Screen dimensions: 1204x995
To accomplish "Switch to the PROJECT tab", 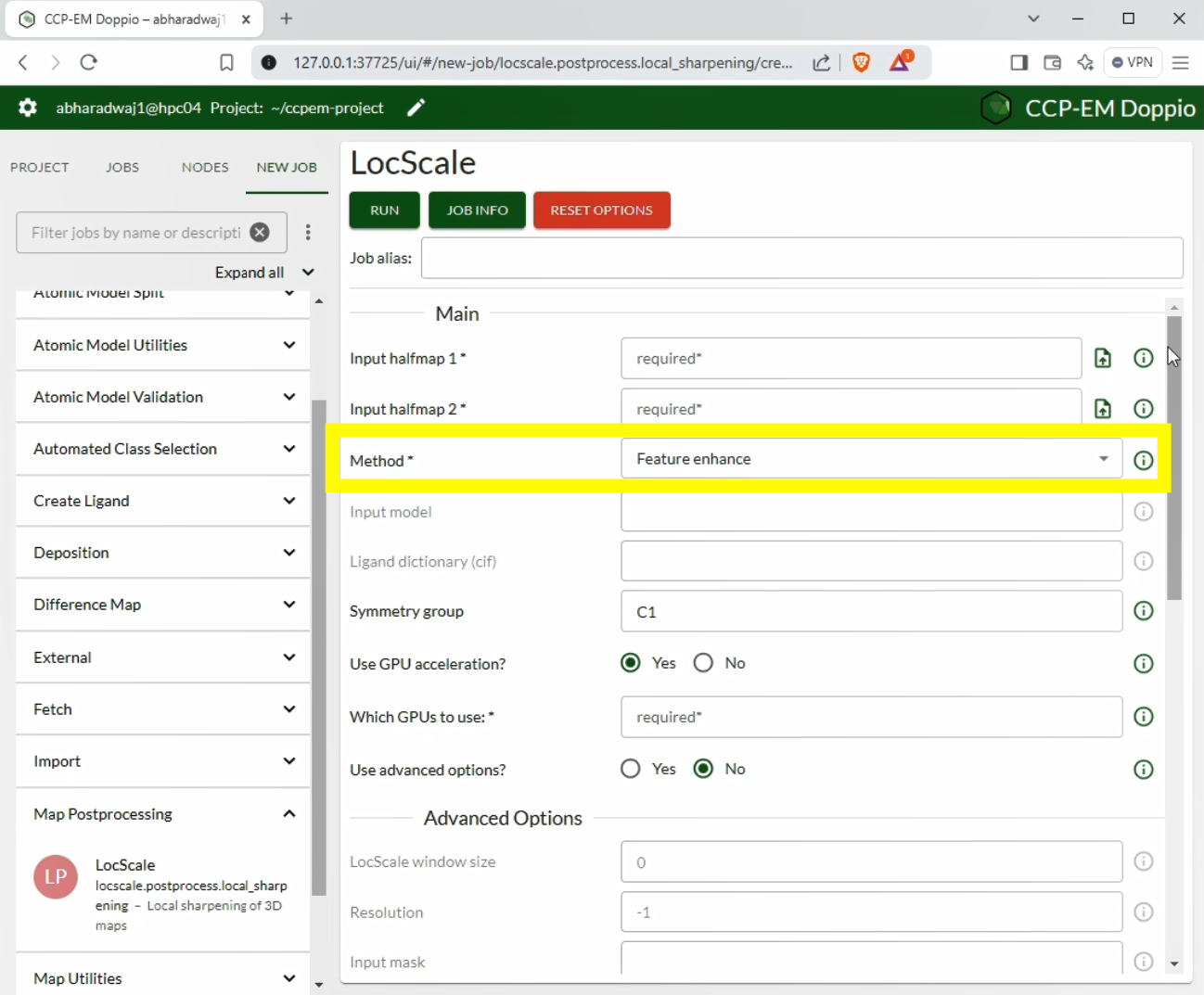I will point(40,167).
